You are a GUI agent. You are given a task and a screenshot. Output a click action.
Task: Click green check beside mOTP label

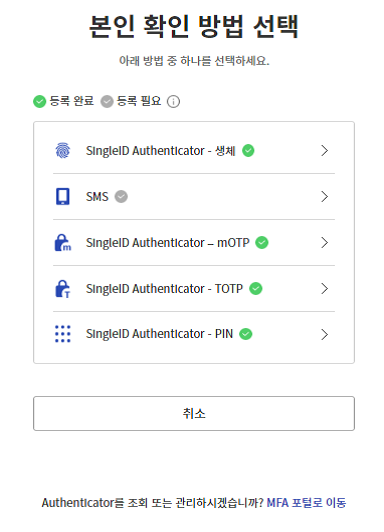262,243
